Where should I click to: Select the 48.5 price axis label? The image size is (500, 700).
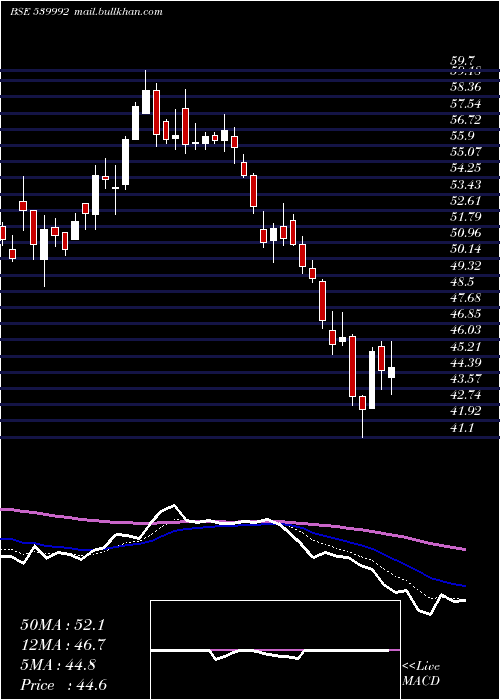point(463,282)
